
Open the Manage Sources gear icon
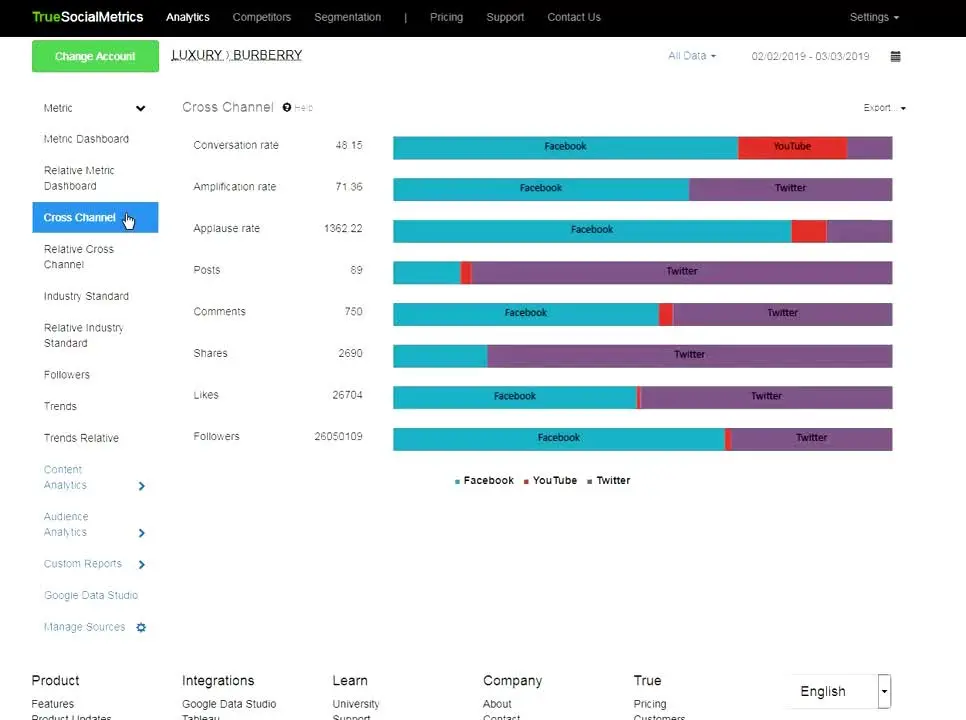[141, 627]
